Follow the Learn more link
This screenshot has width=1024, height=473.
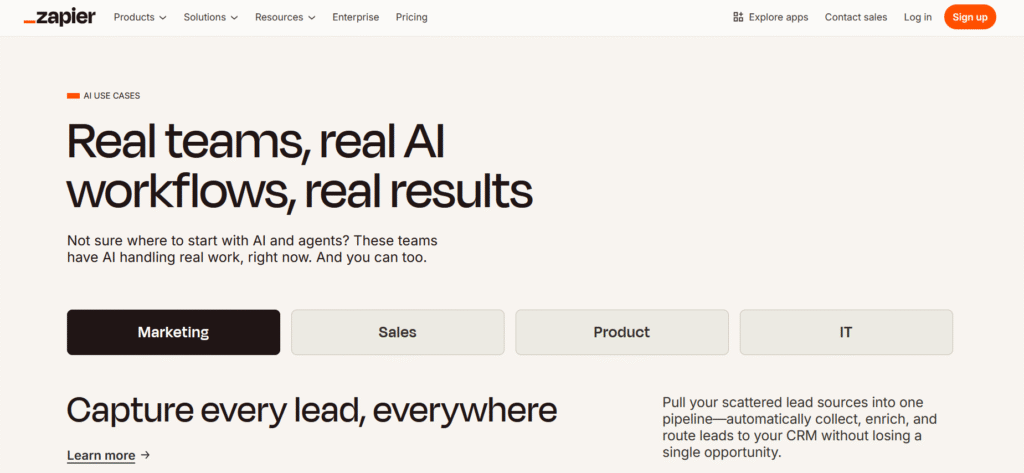101,455
